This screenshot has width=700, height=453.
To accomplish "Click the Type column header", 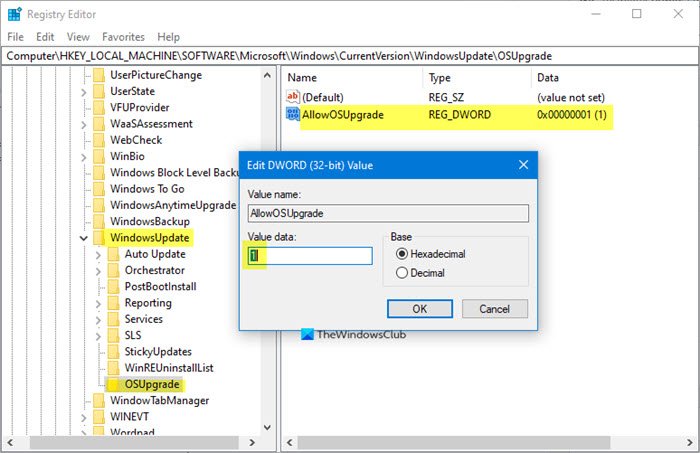I will (x=477, y=78).
